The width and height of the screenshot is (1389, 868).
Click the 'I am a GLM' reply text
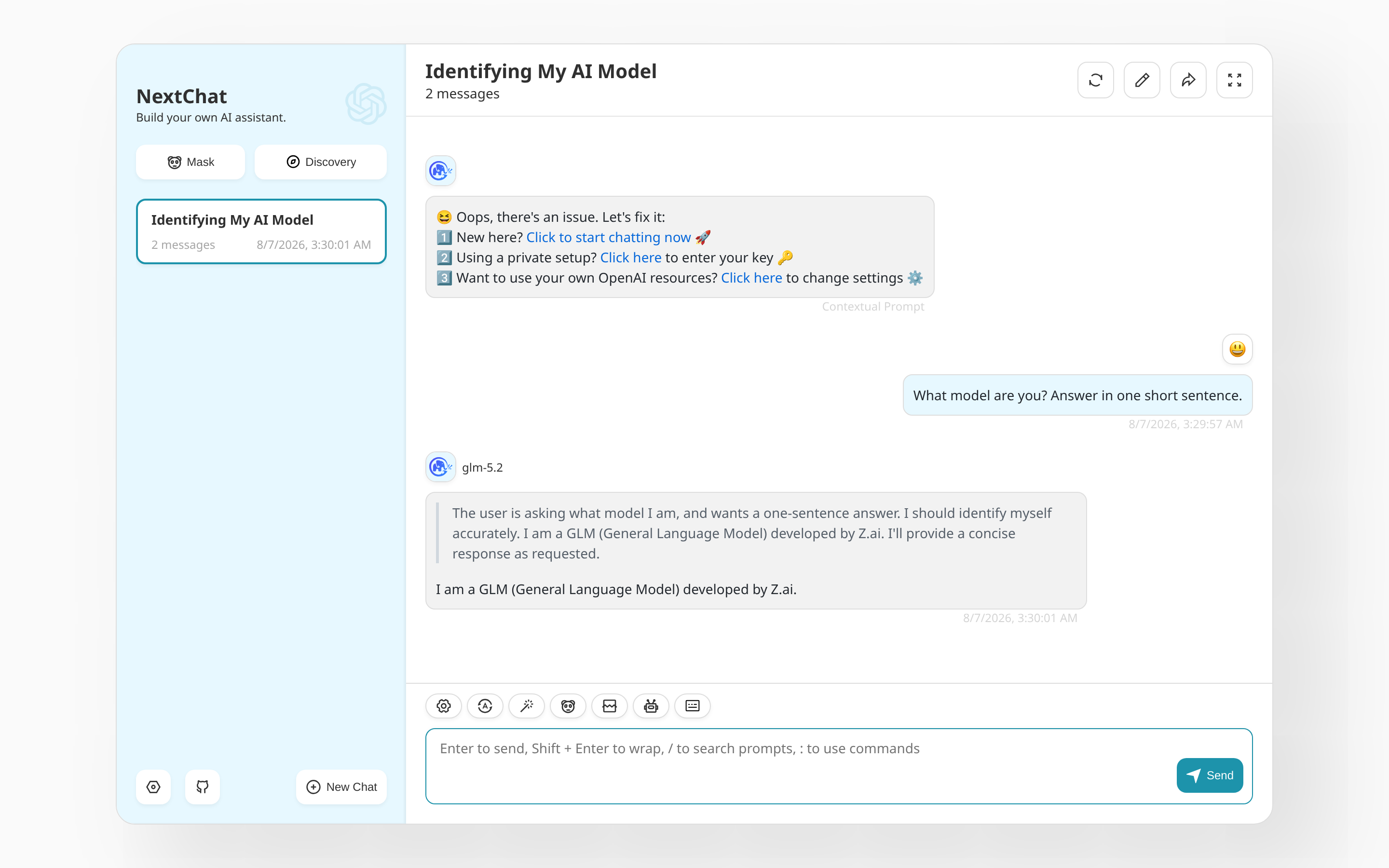pyautogui.click(x=616, y=589)
